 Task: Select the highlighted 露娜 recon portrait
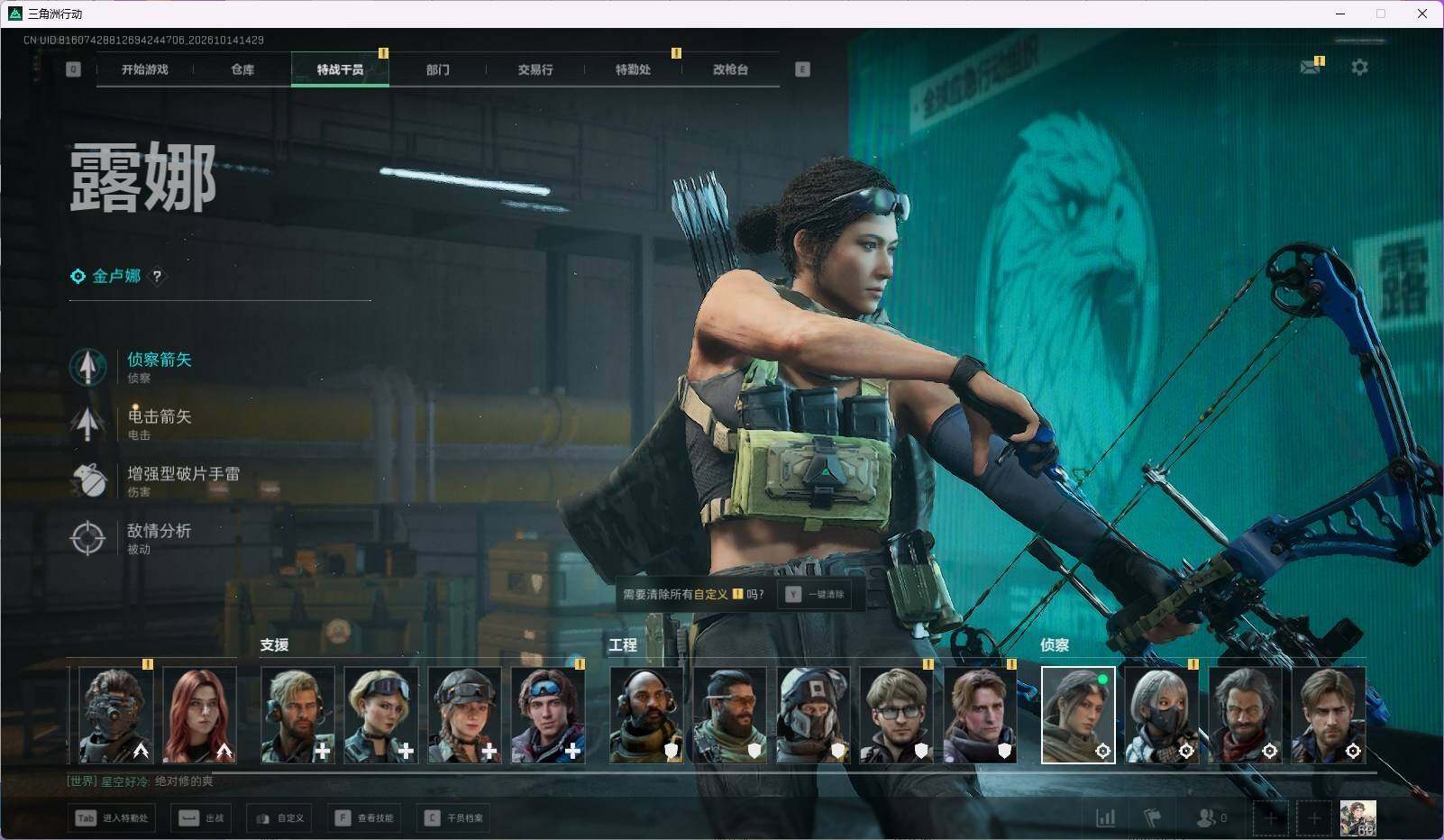pyautogui.click(x=1078, y=716)
